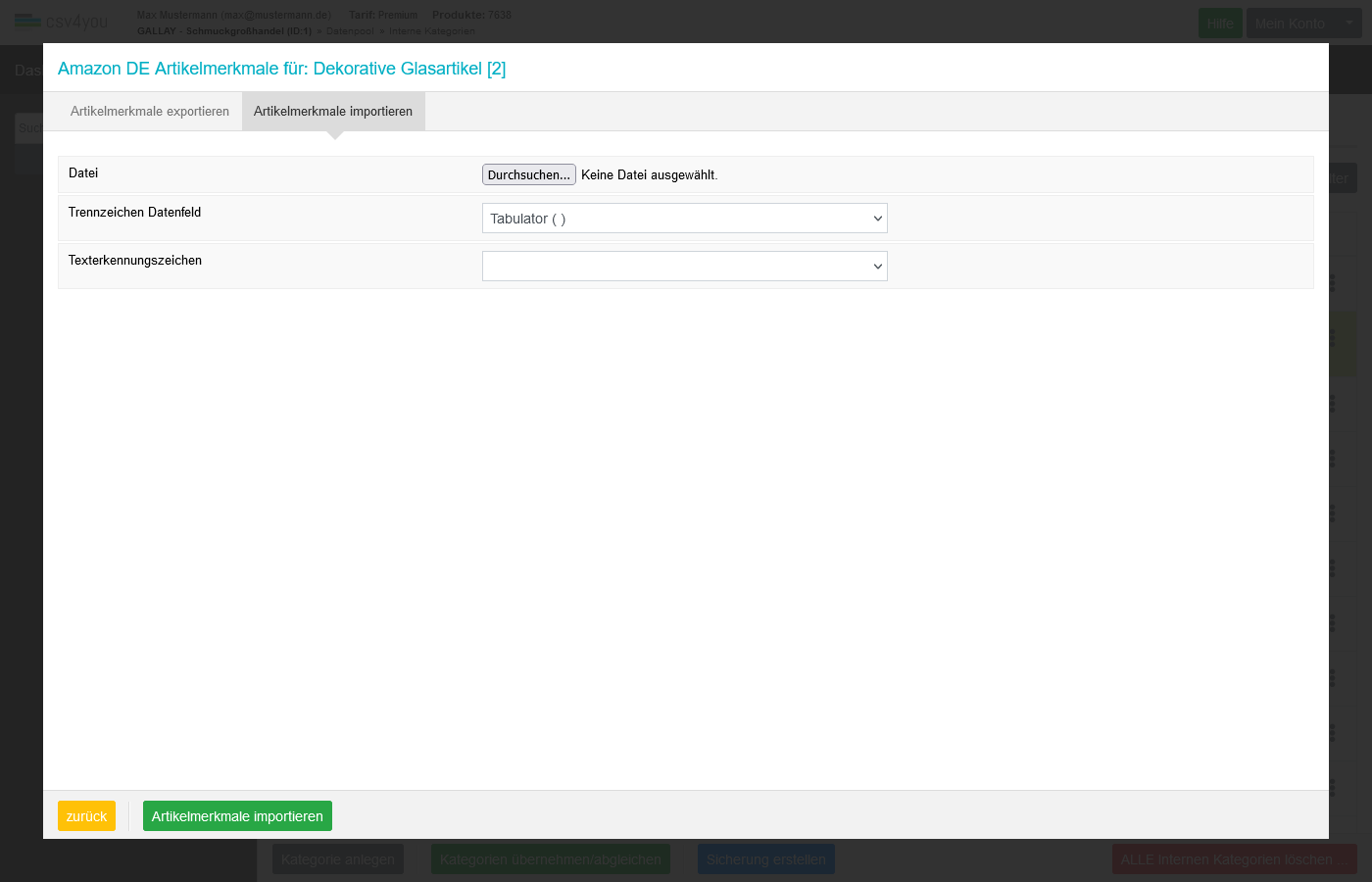Click the dialog title Amazon DE Artikelmerkmale

point(281,69)
